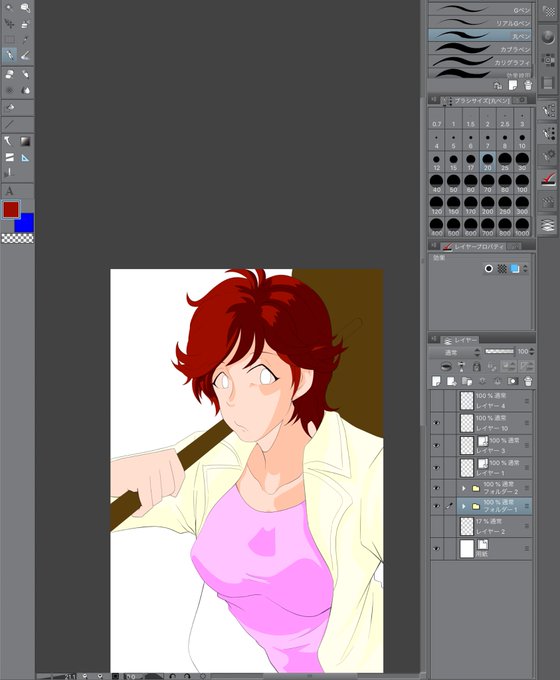Viewport: 560px width, 680px height.
Task: Select the Ruler triangle tool
Action: [25, 157]
